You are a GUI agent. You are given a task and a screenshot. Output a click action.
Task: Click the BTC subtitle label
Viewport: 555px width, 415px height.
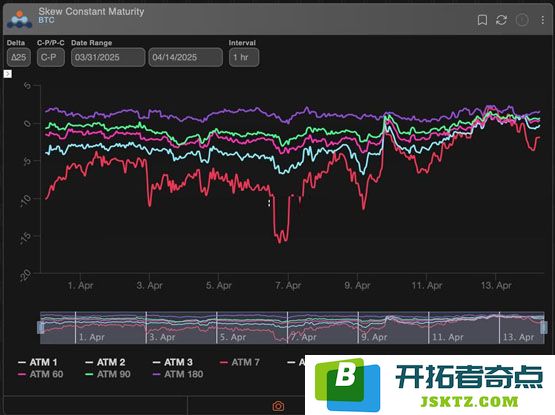click(46, 20)
